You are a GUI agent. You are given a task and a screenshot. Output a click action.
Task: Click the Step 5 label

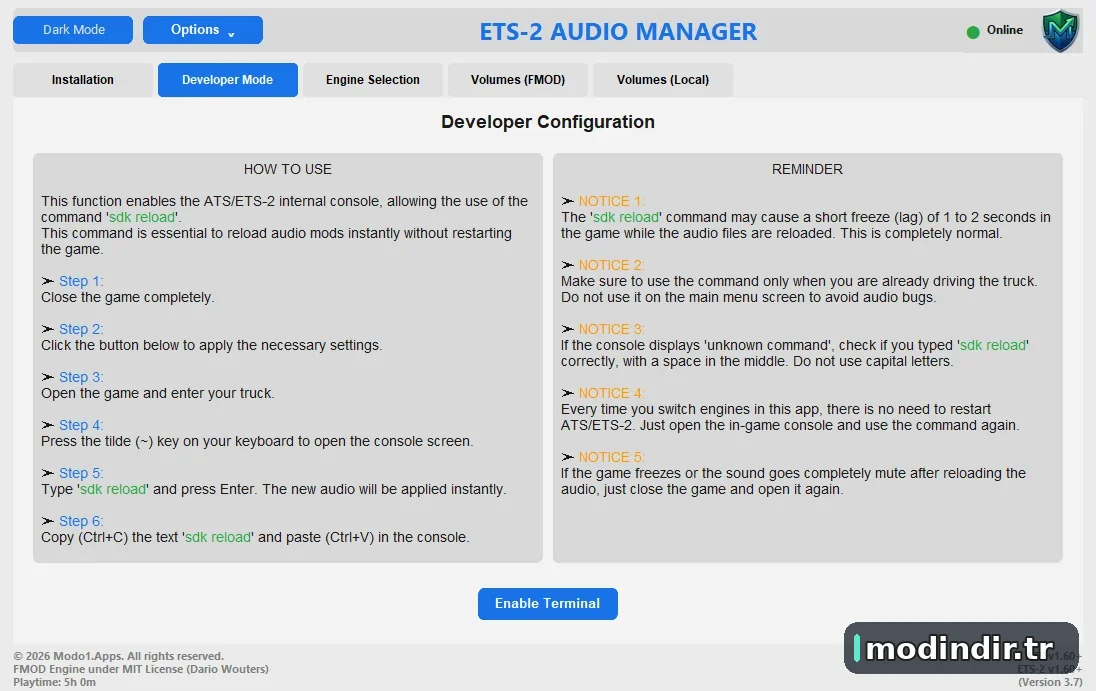pos(80,473)
